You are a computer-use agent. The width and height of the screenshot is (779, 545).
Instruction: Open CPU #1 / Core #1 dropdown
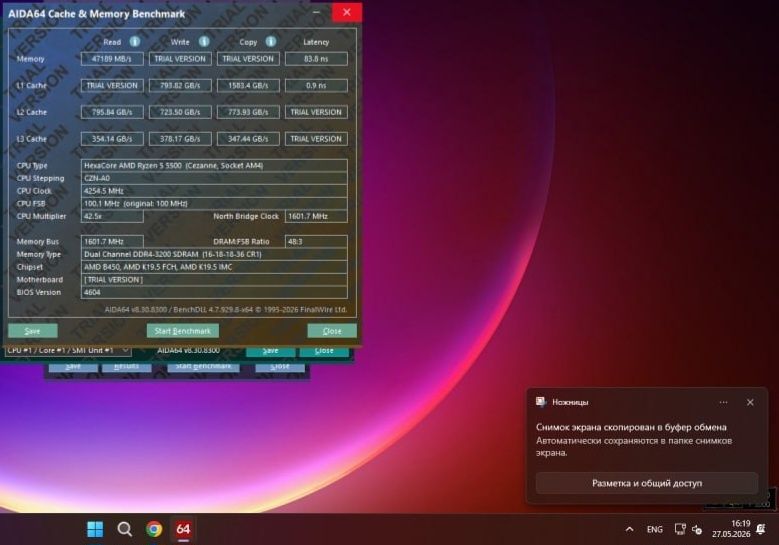pyautogui.click(x=68, y=351)
